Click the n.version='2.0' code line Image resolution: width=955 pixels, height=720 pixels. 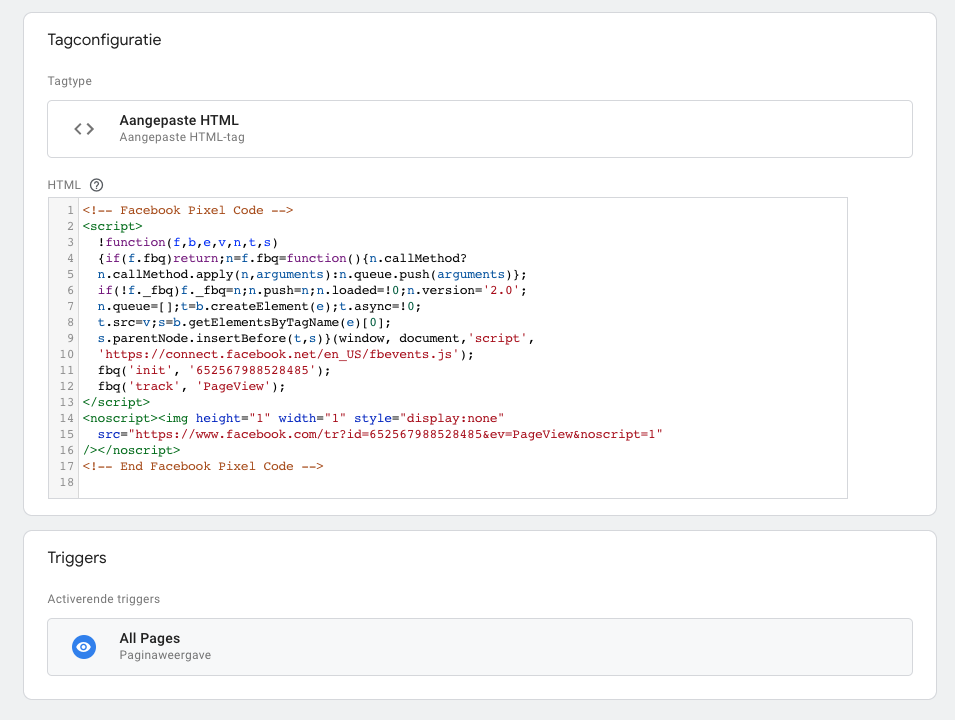coord(312,290)
